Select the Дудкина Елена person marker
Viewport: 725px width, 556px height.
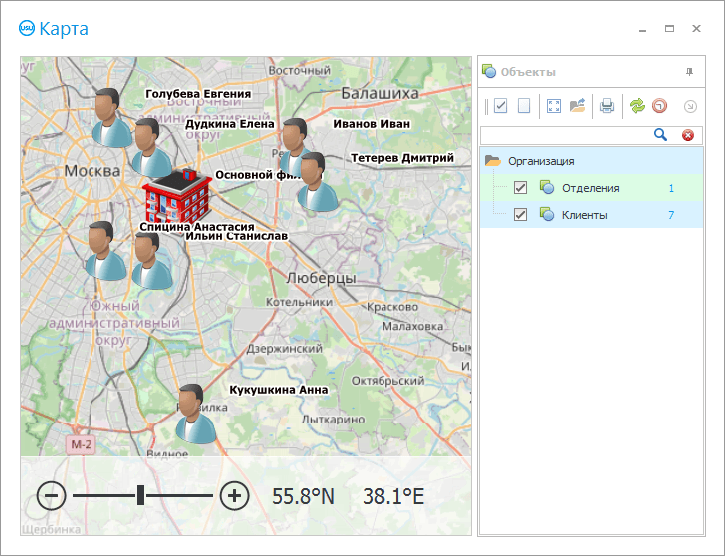point(151,147)
